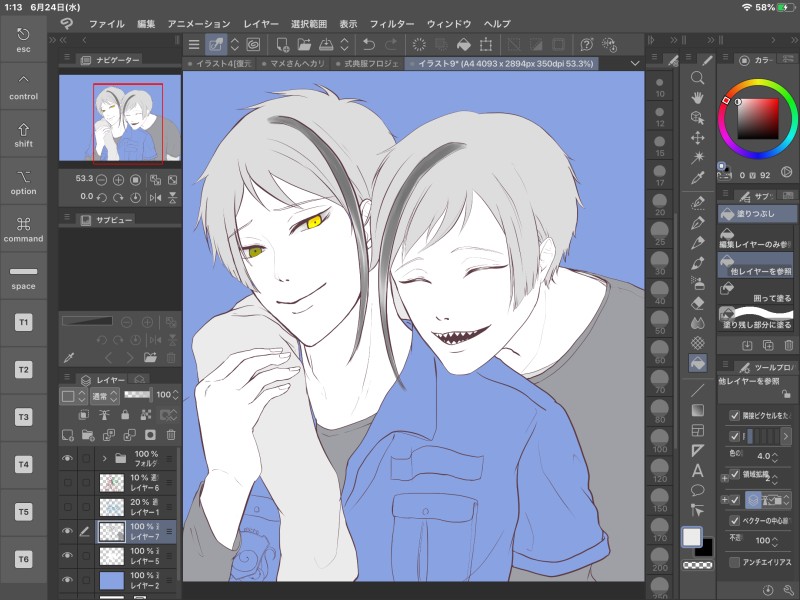This screenshot has width=800, height=600.
Task: Show レイヤー1 by its eye box
Action: point(67,507)
